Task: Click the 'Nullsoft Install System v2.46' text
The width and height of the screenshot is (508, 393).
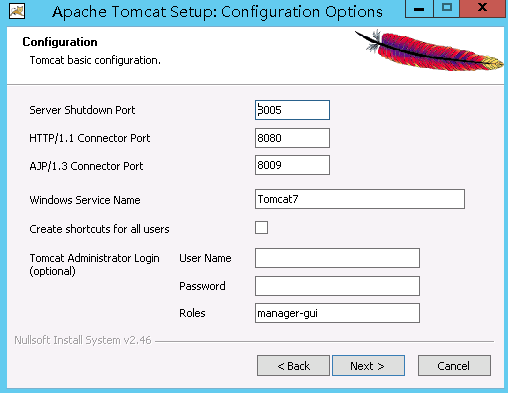Action: pos(83,340)
